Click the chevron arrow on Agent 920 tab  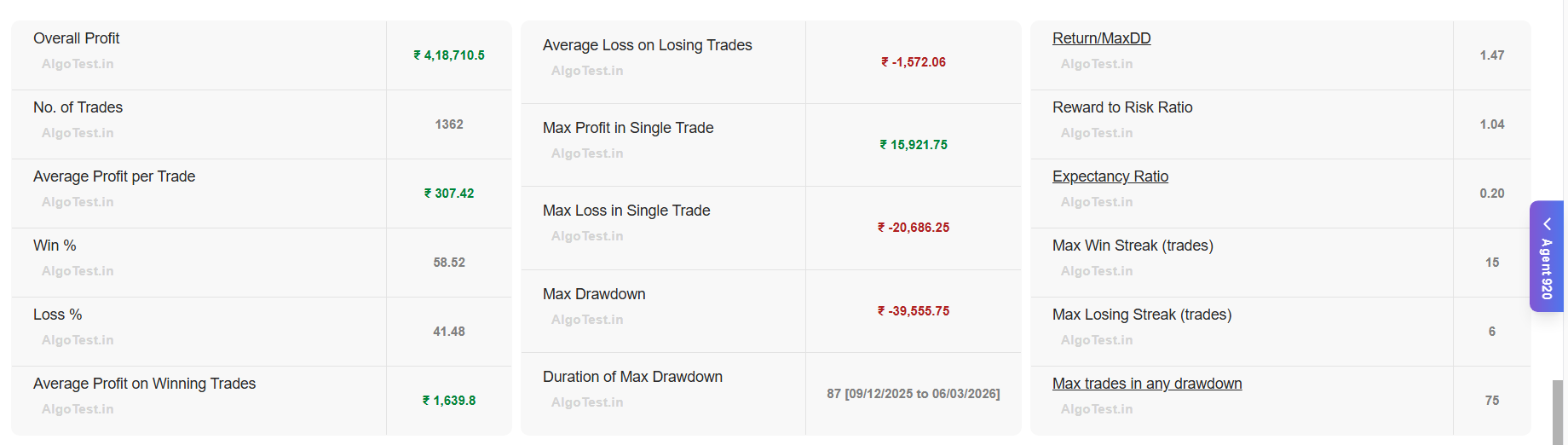point(1547,224)
